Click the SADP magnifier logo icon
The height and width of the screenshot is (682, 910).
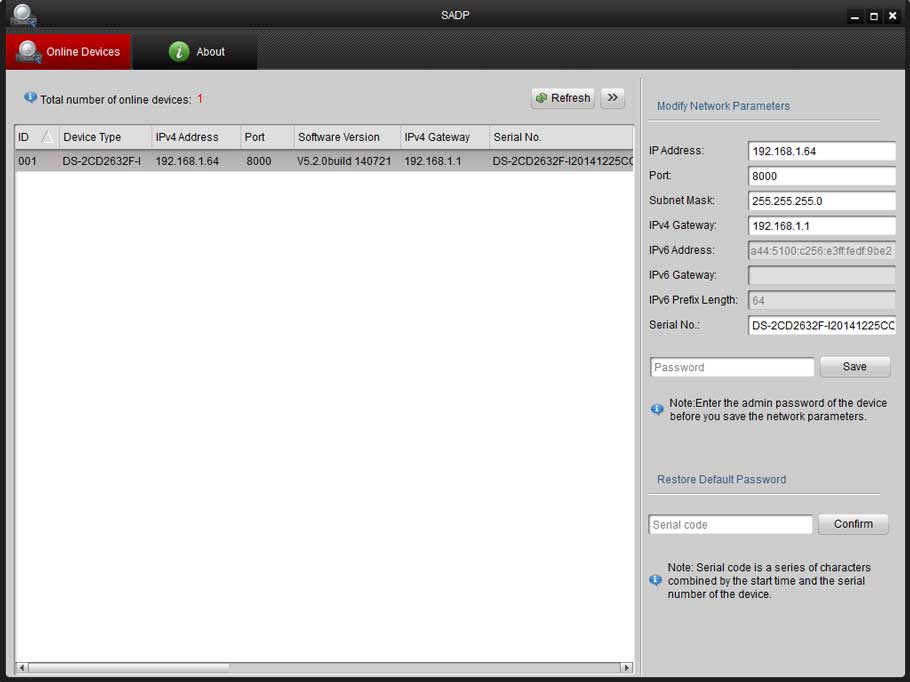[x=23, y=15]
